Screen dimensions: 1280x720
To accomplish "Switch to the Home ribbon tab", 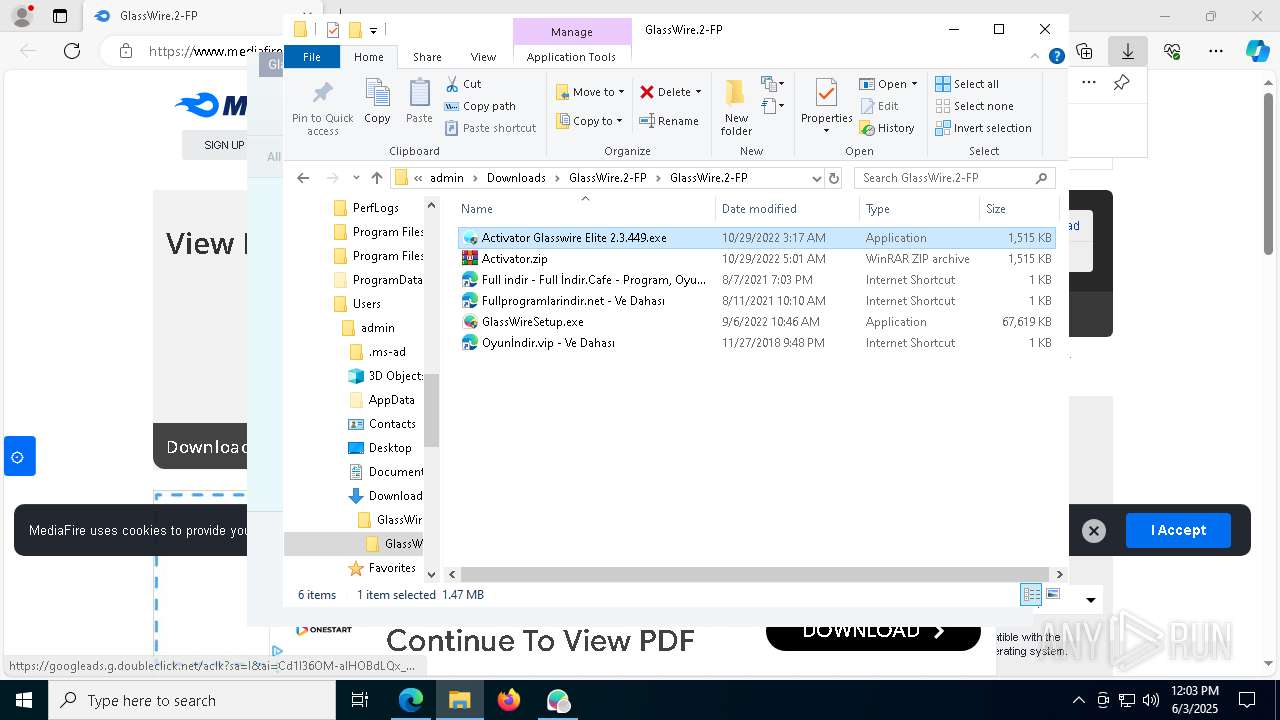I will click(x=368, y=57).
